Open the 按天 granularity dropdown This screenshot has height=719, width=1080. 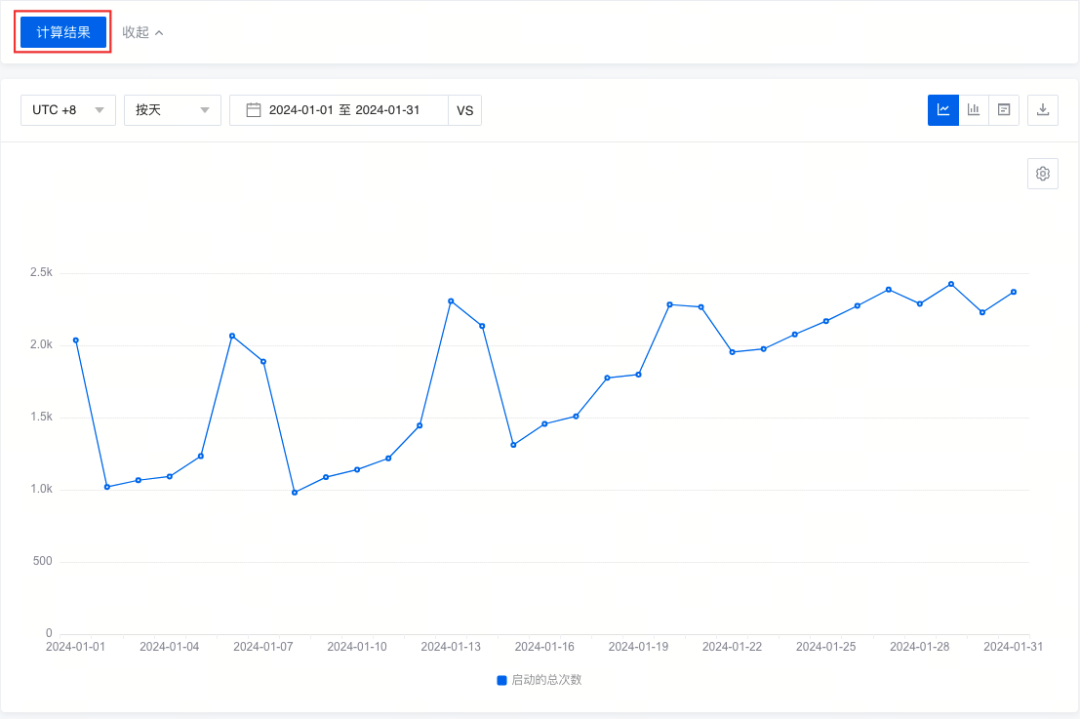pos(172,110)
